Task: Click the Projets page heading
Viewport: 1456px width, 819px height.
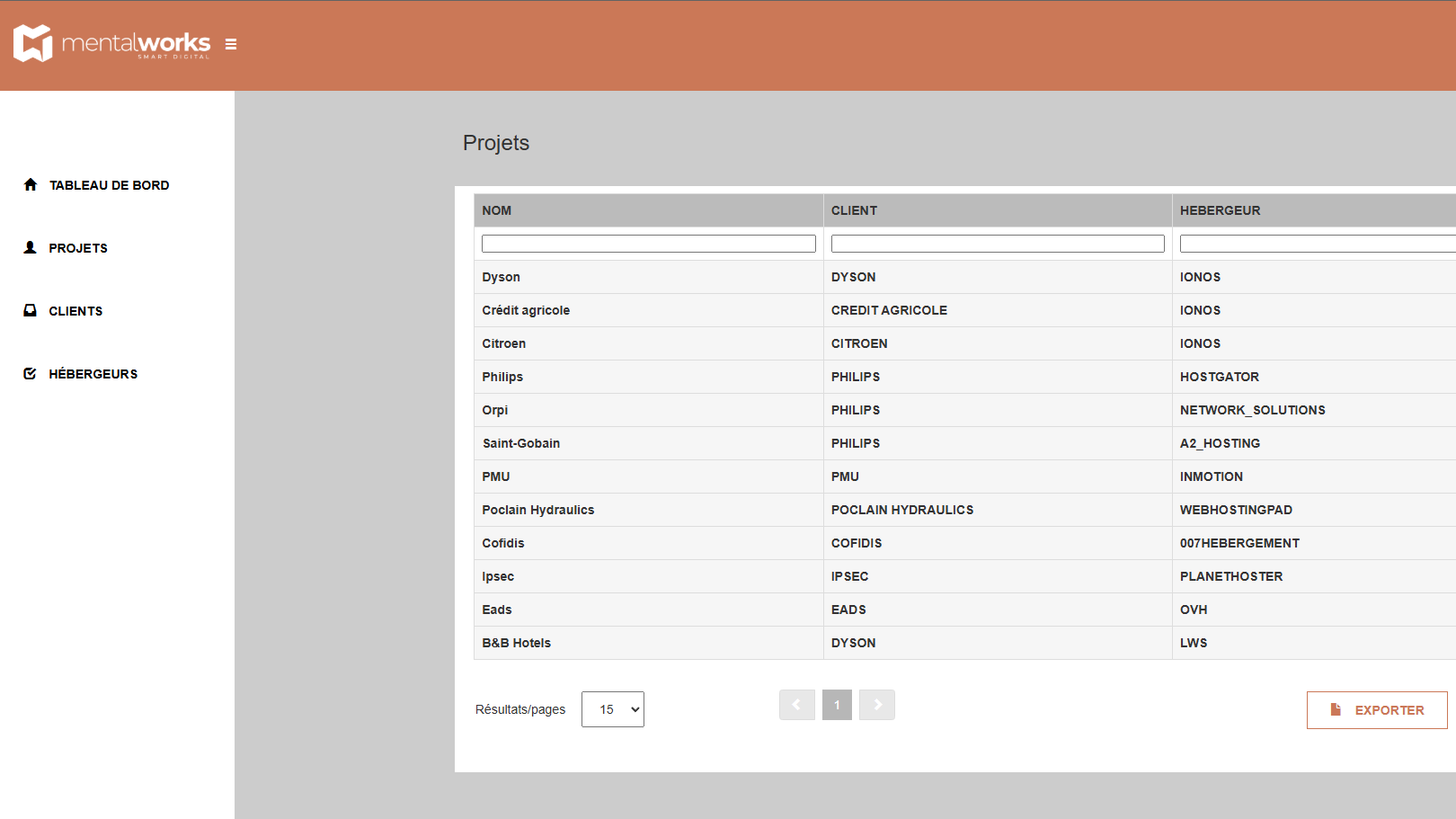Action: 496,143
